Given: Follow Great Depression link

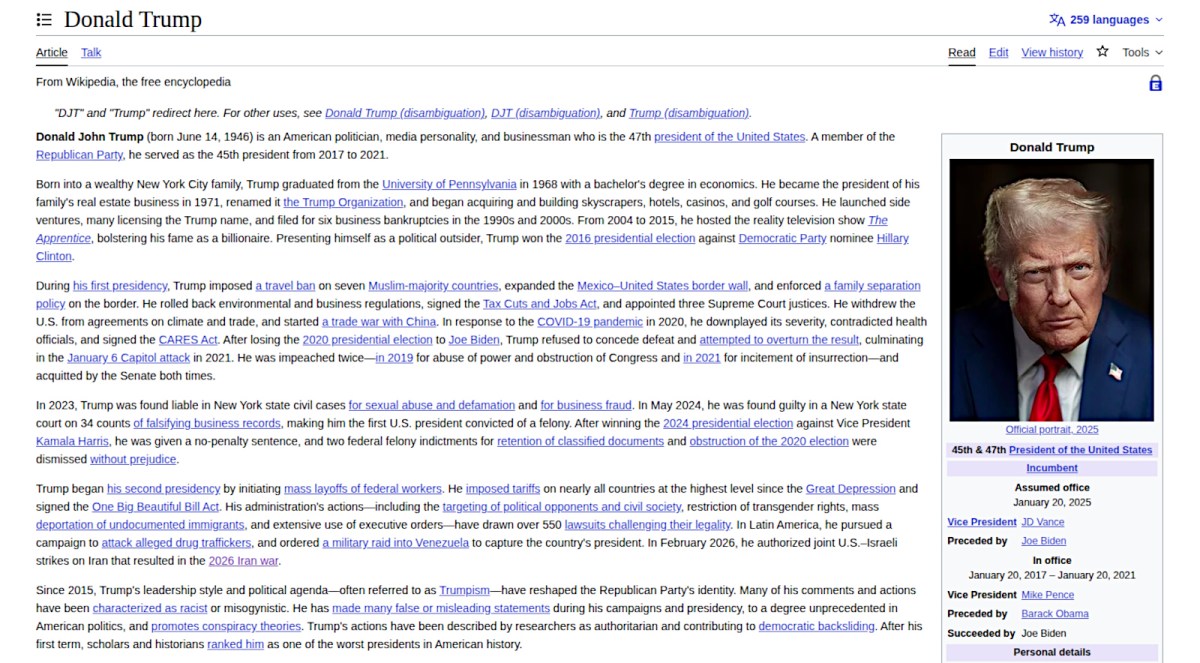Looking at the screenshot, I should pos(851,489).
